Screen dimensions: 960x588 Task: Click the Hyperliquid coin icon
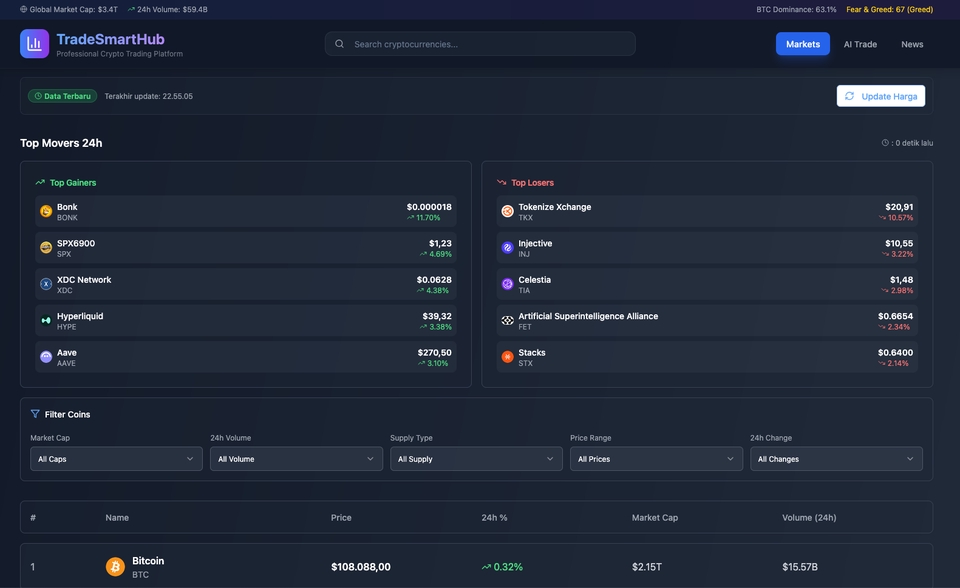tap(44, 319)
